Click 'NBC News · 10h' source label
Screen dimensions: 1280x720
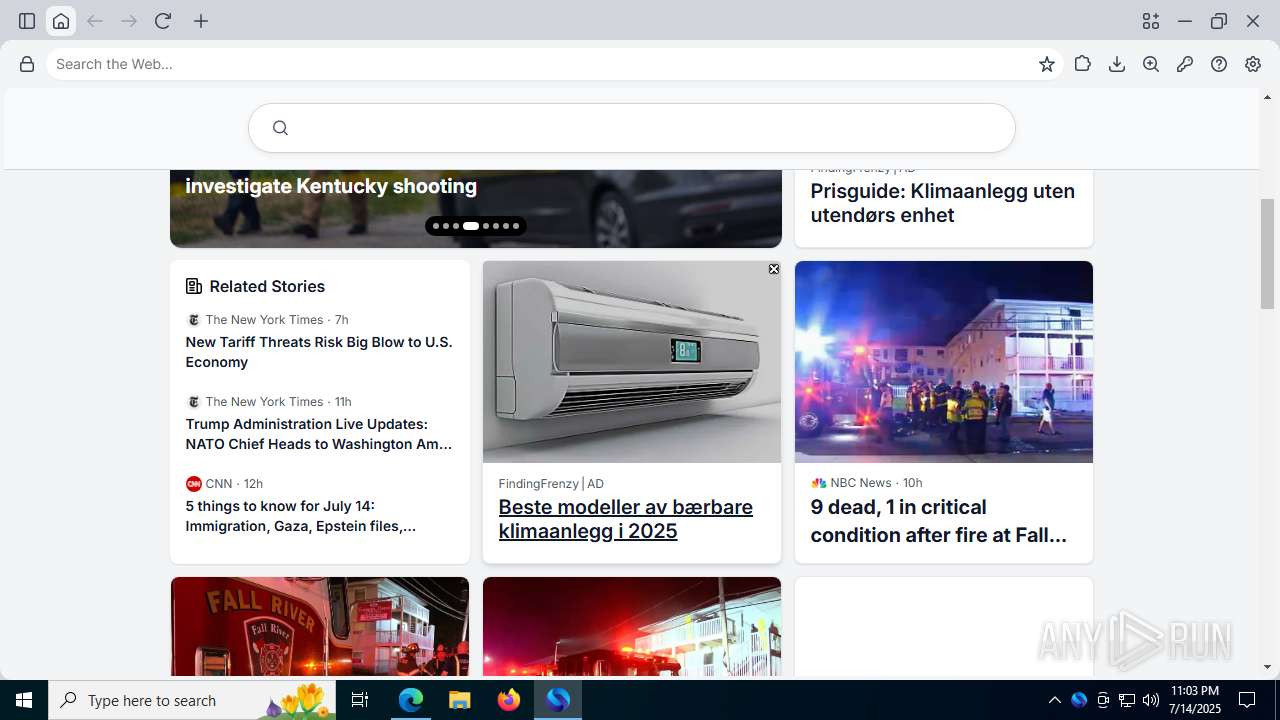(876, 483)
